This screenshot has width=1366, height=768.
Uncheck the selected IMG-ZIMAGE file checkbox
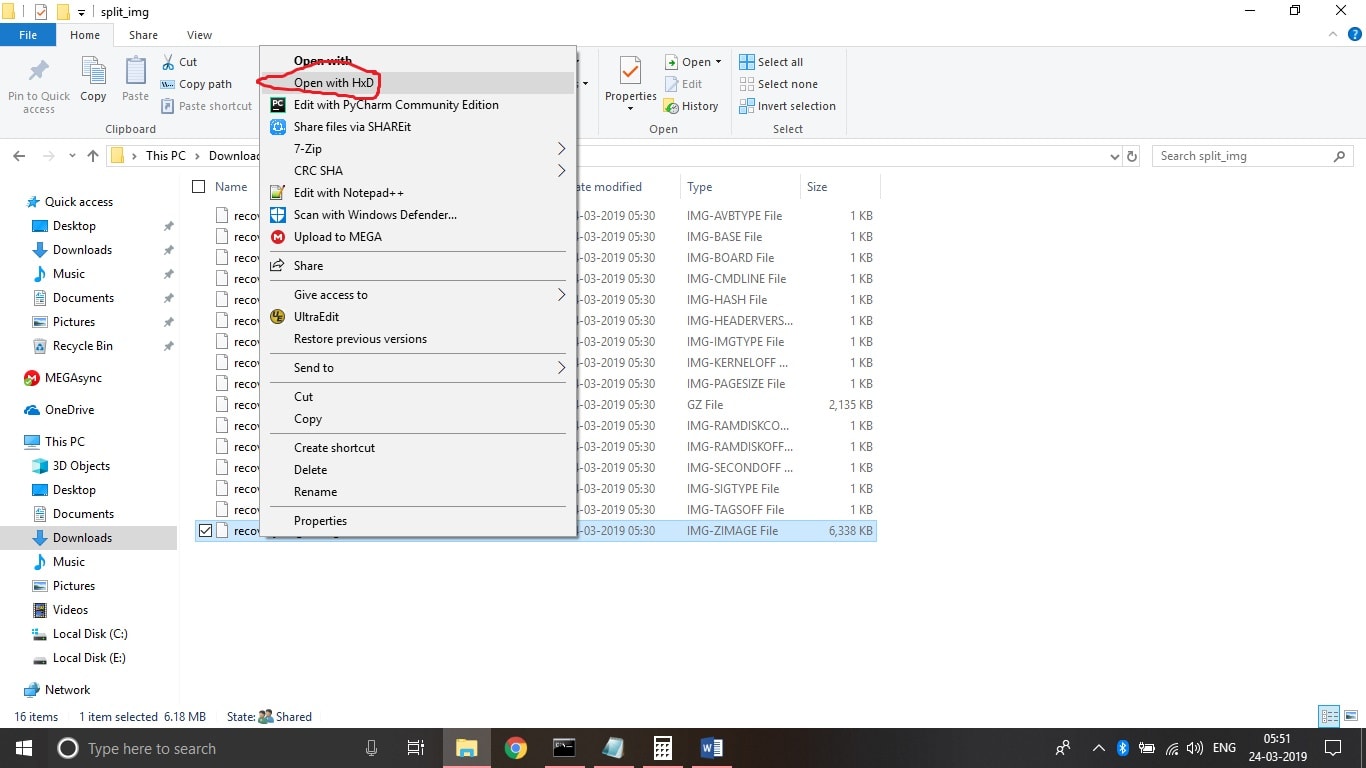point(205,531)
